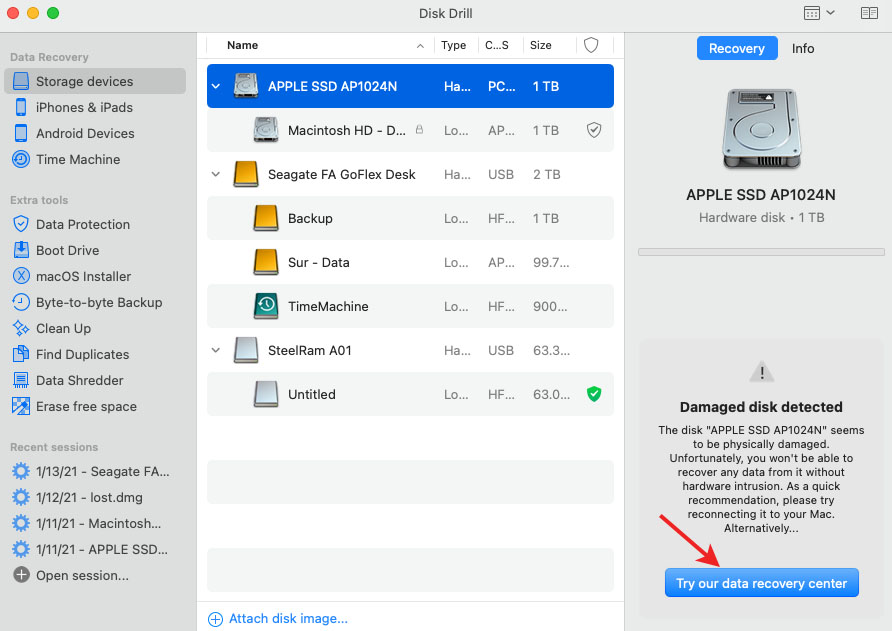Click 900... size in TimeMachine row
The image size is (892, 631).
click(550, 306)
